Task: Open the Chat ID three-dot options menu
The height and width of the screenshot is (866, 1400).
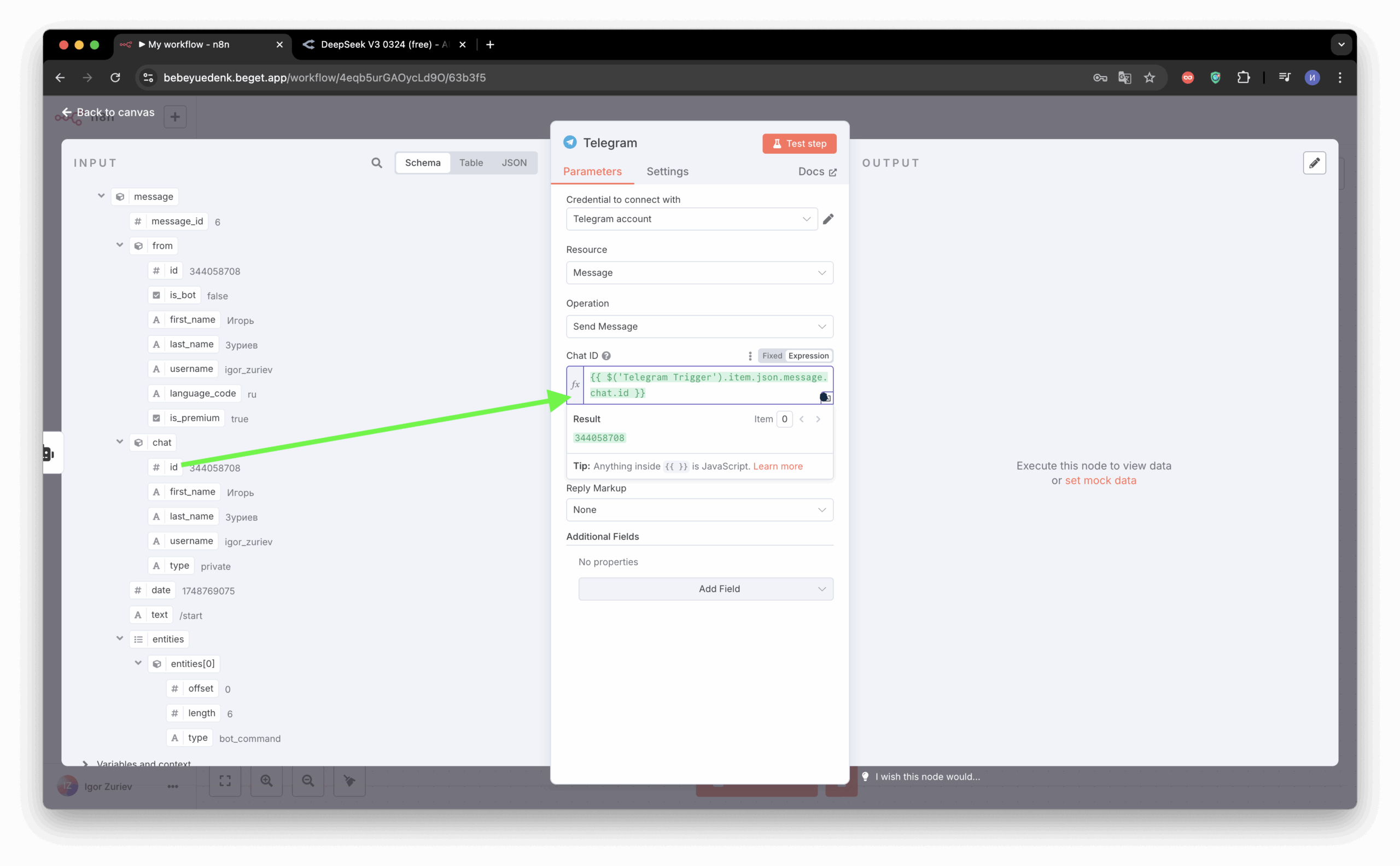Action: (x=750, y=356)
